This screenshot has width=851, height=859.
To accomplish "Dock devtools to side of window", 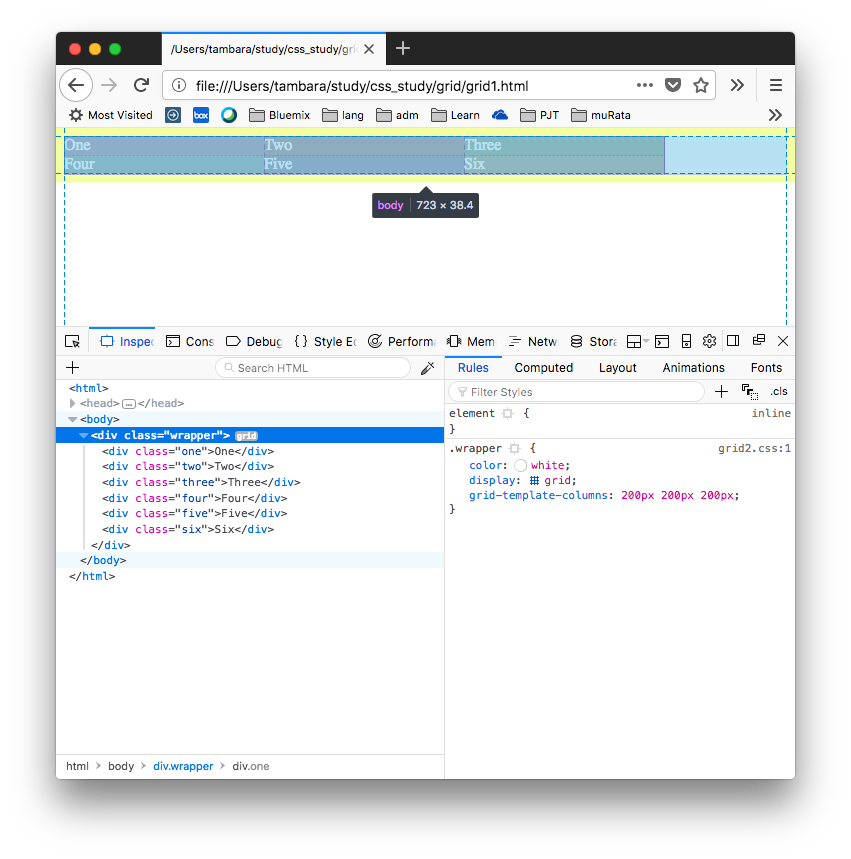I will 733,341.
